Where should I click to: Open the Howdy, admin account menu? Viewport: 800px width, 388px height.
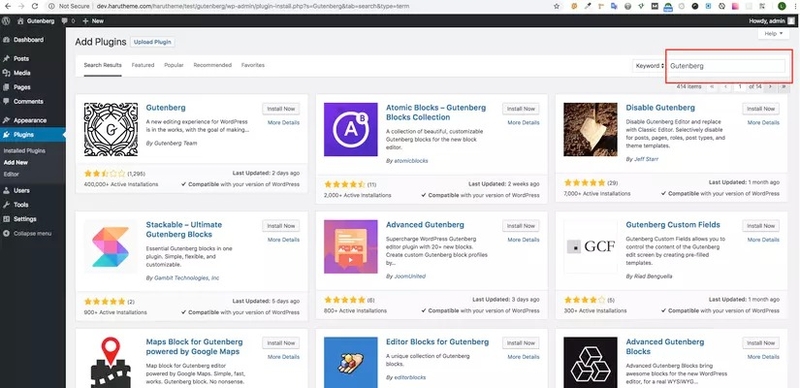(771, 21)
